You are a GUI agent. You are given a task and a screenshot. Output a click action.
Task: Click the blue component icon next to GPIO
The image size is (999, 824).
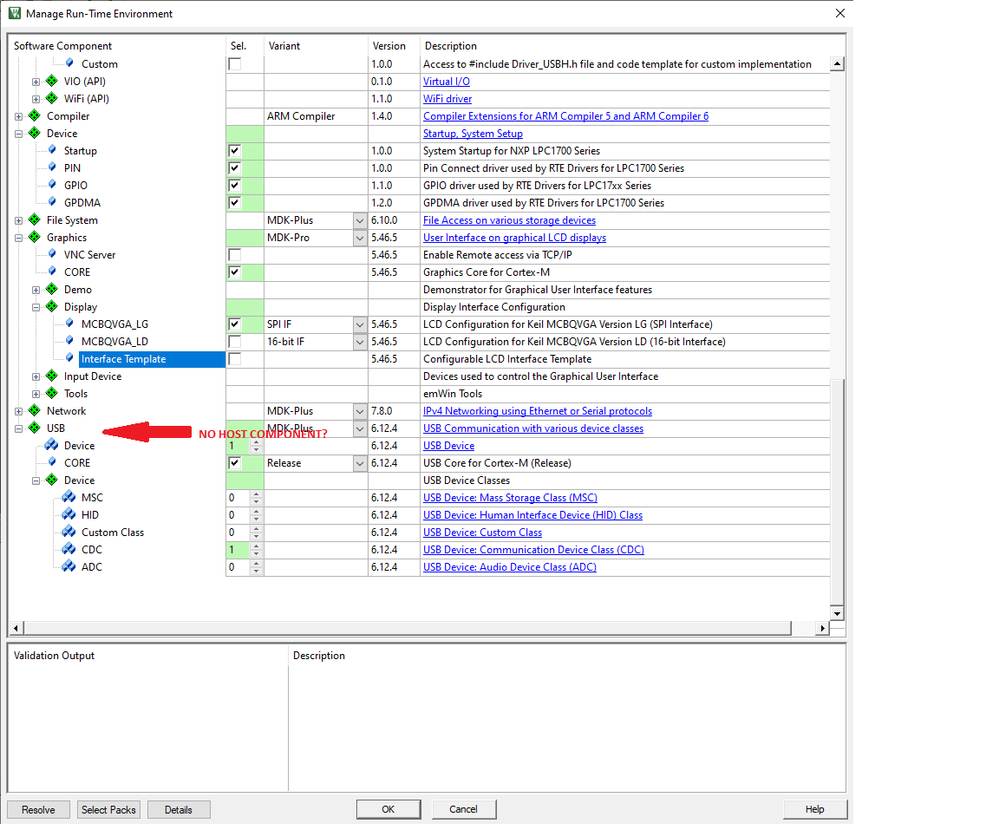pyautogui.click(x=52, y=184)
